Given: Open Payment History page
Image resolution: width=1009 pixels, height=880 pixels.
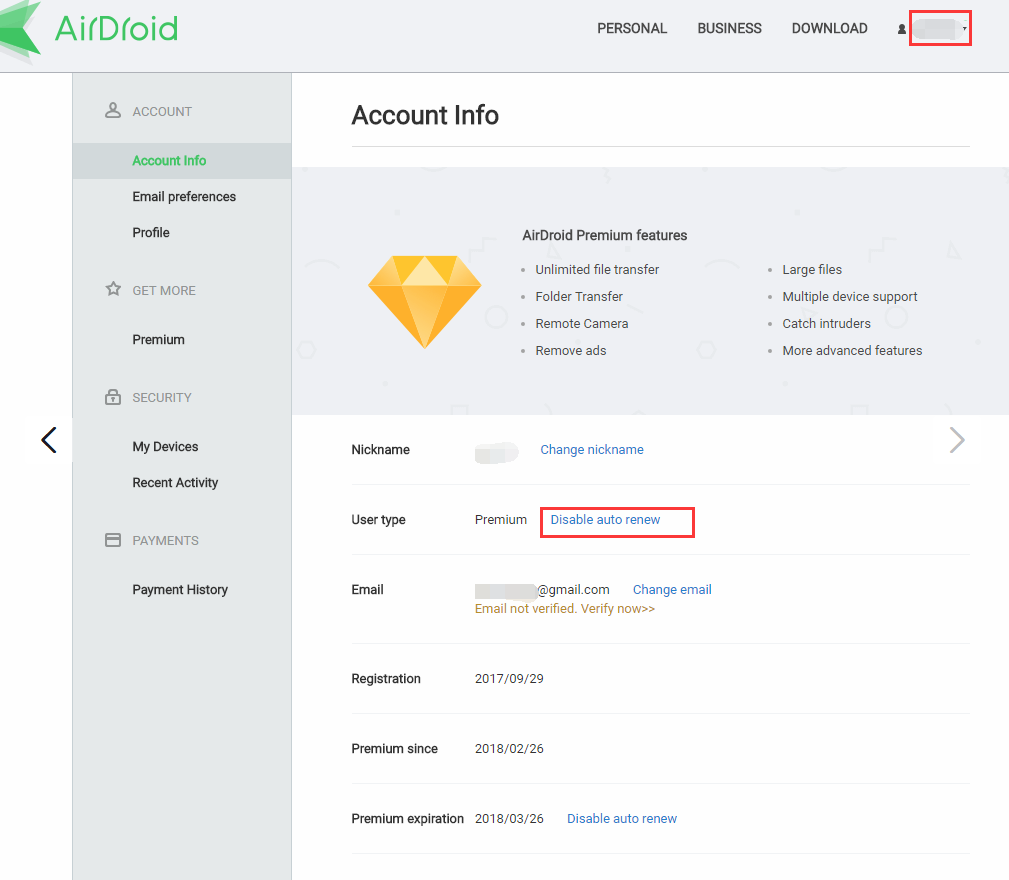Looking at the screenshot, I should (x=180, y=589).
